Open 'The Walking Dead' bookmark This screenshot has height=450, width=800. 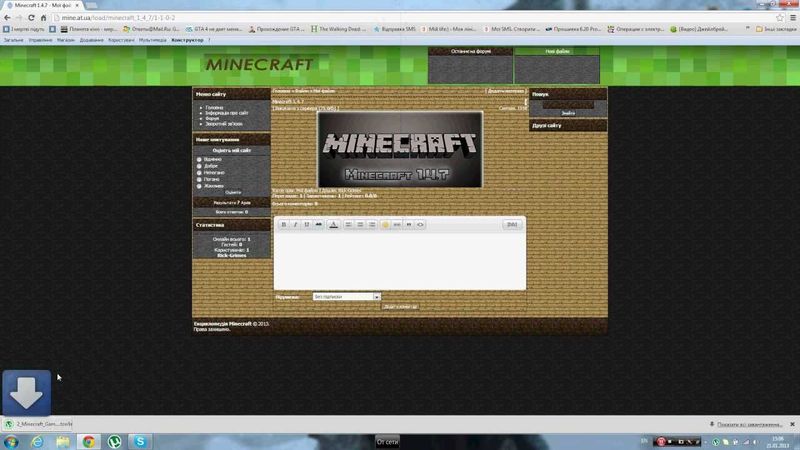(338, 29)
